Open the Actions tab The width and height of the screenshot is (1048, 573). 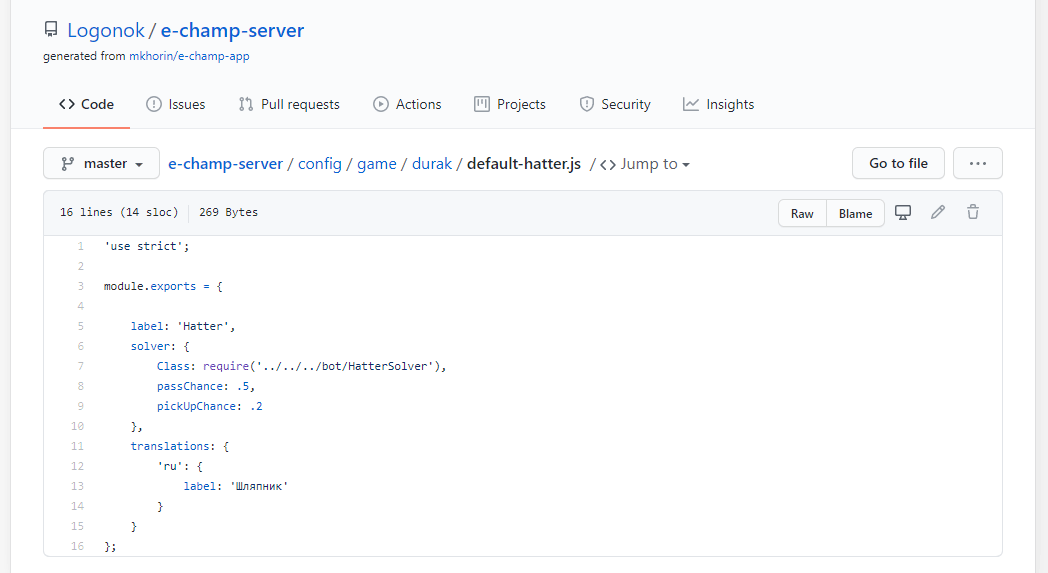tap(407, 104)
